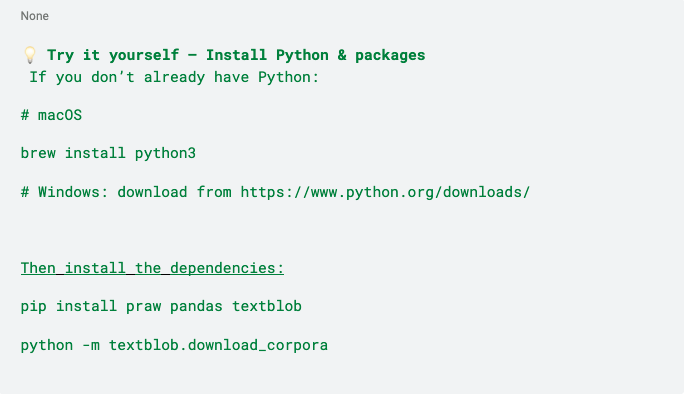The width and height of the screenshot is (684, 394).
Task: Click the 'pip install praw pandas textblob' line
Action: pos(161,306)
